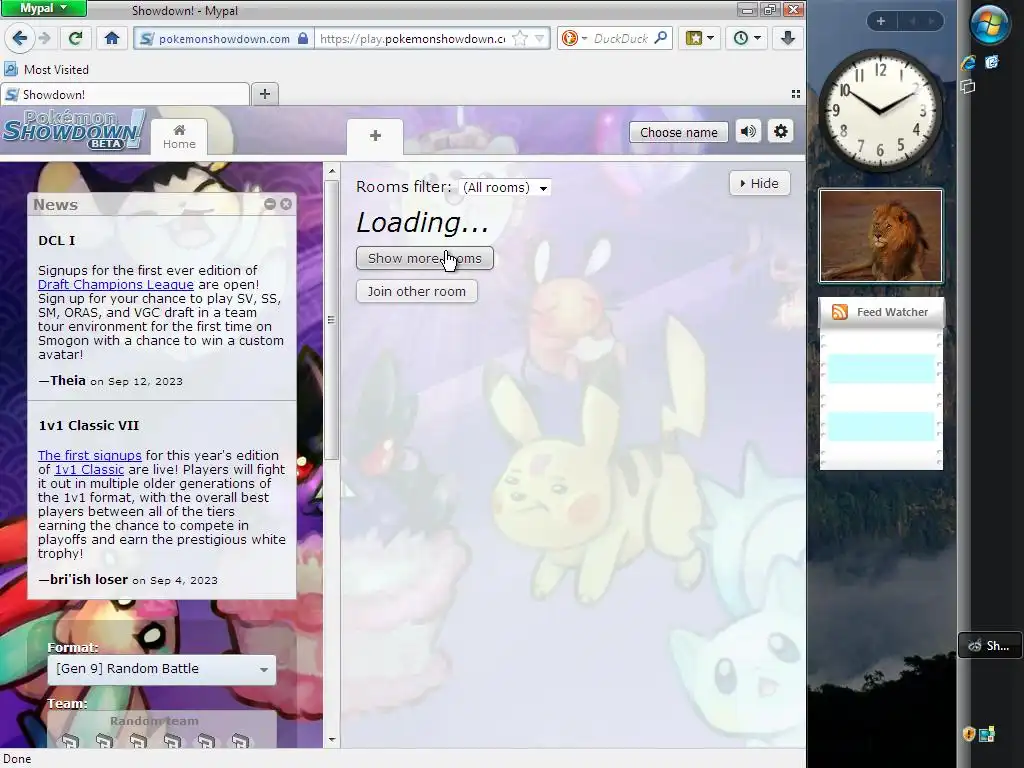The image size is (1024, 768).
Task: Open the browser home page icon
Action: (112, 38)
